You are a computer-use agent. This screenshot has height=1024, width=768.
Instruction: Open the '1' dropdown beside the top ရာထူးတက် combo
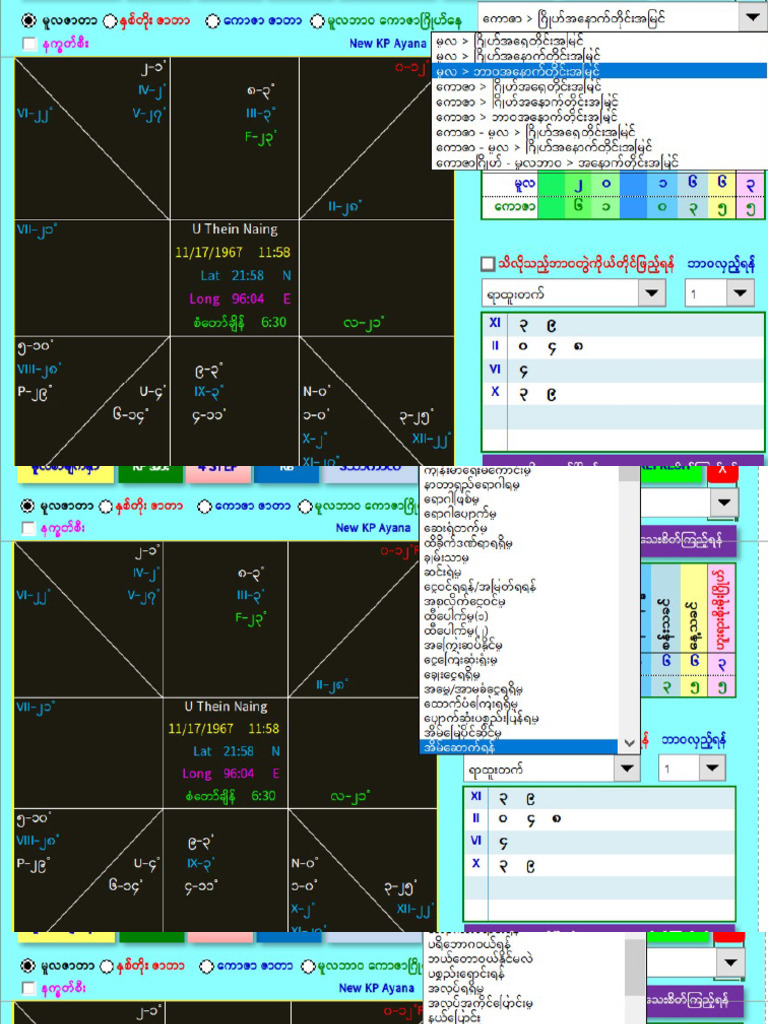[x=740, y=293]
